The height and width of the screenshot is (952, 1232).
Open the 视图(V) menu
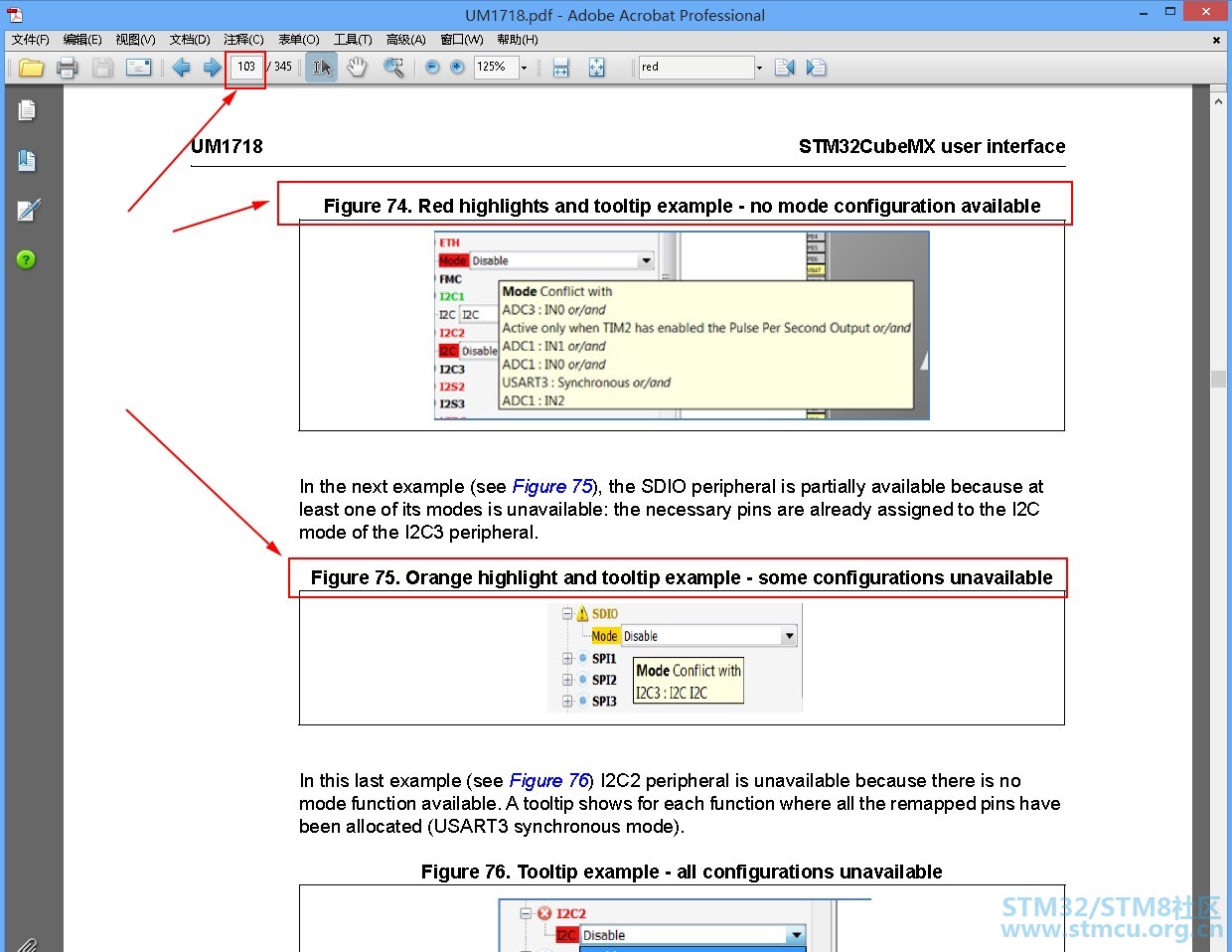point(135,40)
